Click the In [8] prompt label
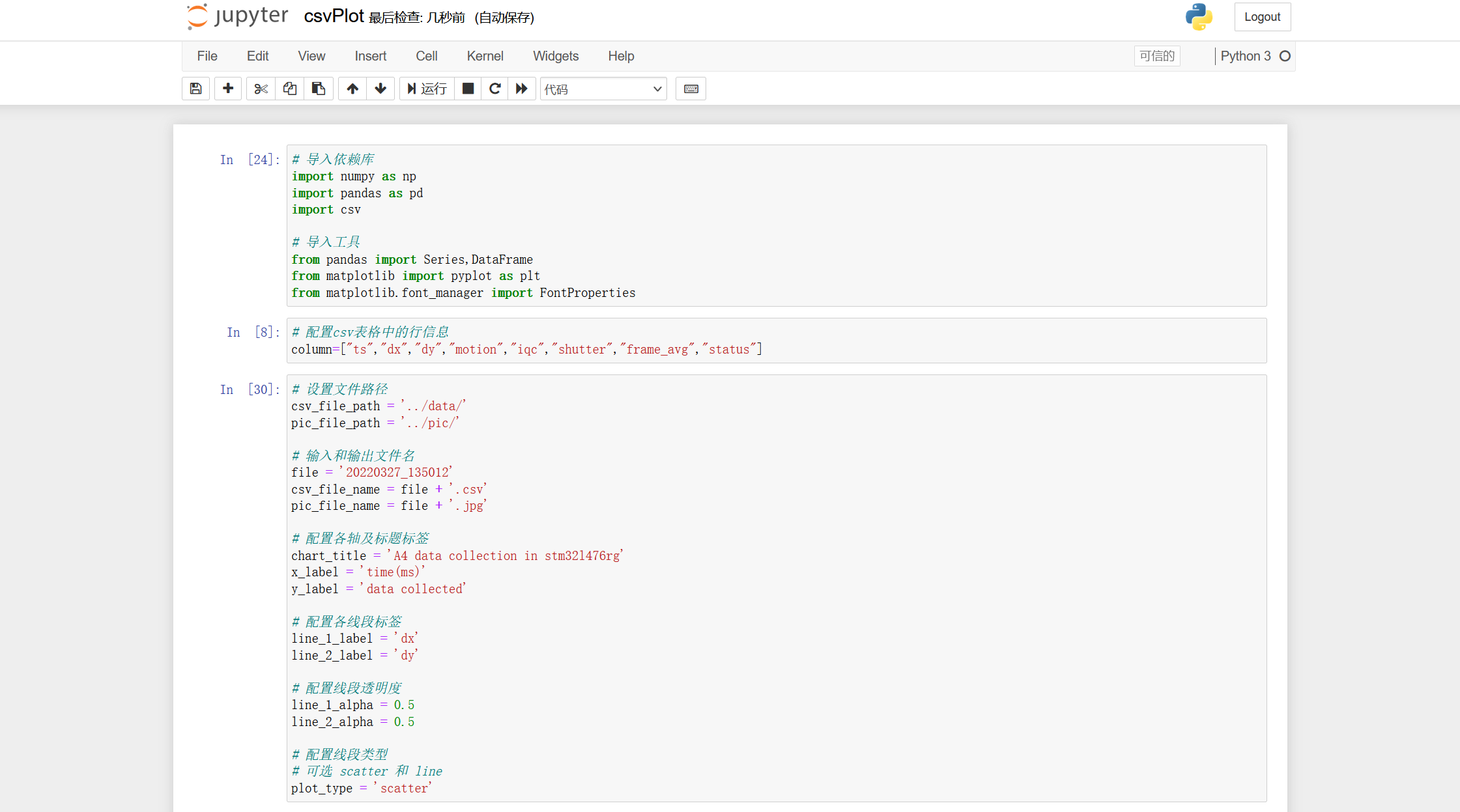 253,332
